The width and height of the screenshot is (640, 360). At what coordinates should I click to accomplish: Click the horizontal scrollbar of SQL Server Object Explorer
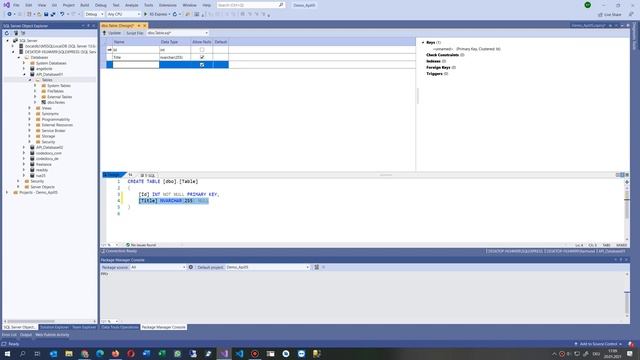pyautogui.click(x=50, y=321)
